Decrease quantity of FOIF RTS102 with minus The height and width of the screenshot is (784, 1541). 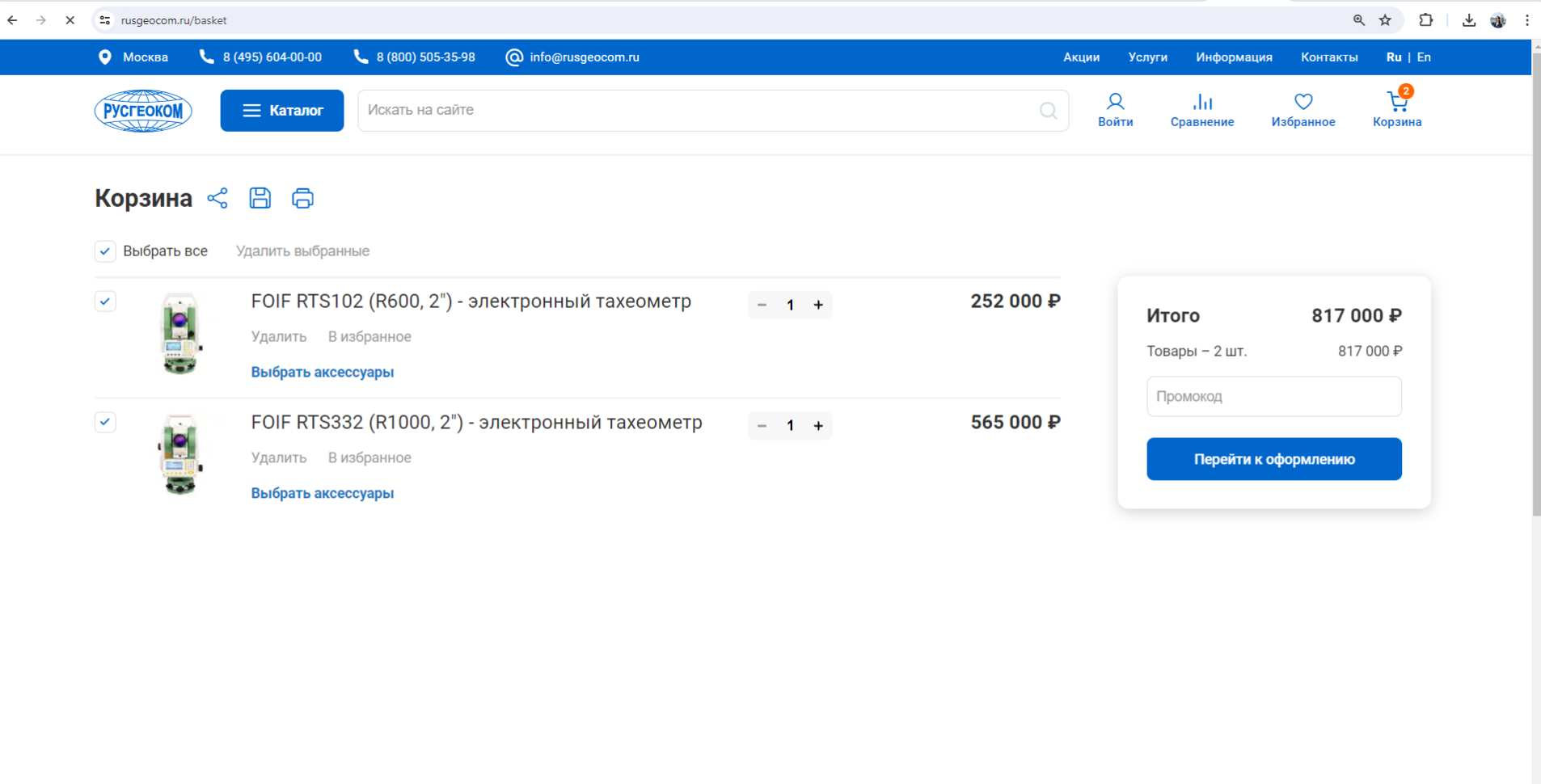[762, 305]
